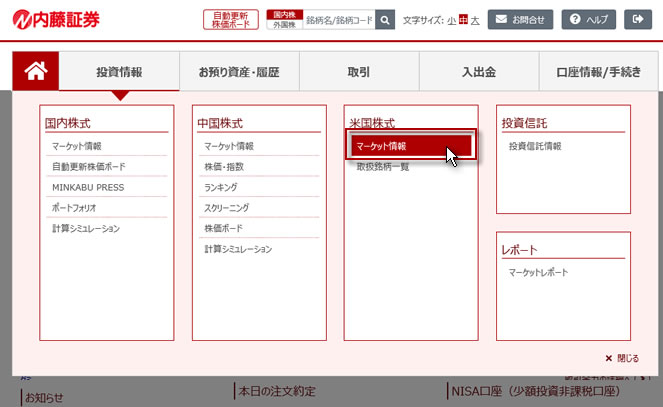Click the 銘柄名/銘柄コード search field

338,19
